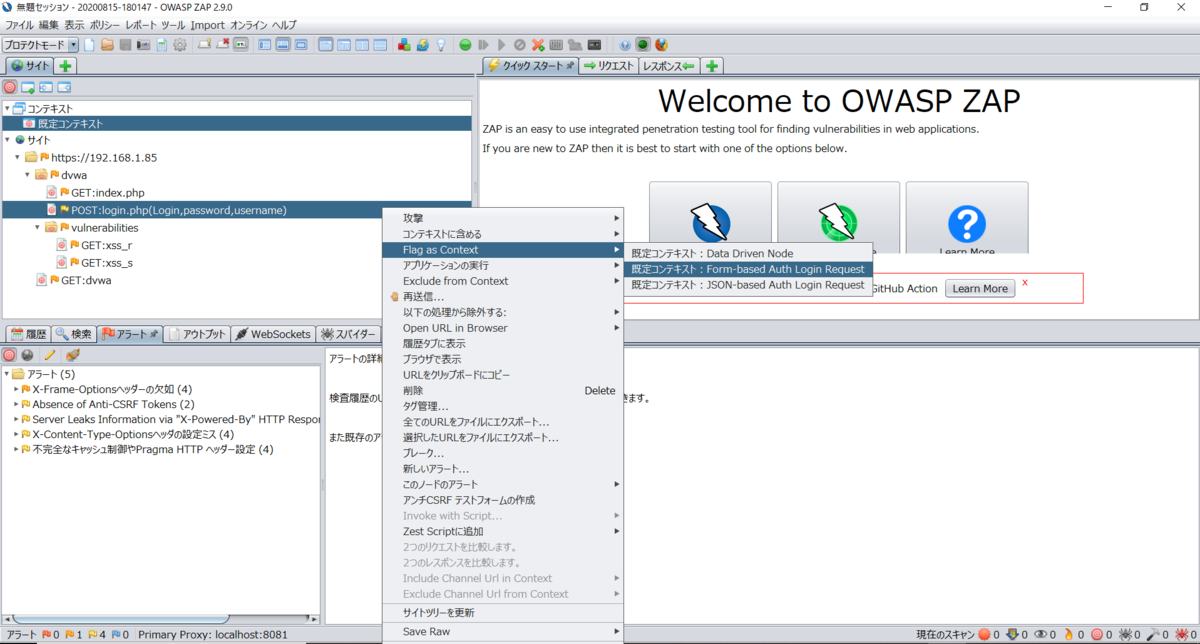The height and width of the screenshot is (644, 1200).
Task: Switch to the リクエスト tab
Action: 609,66
